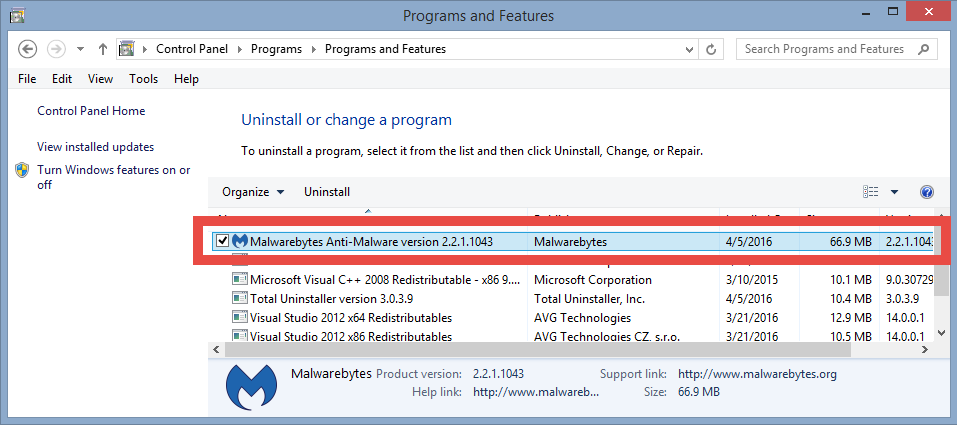957x425 pixels.
Task: Click the vertical scrollbar down arrow
Action: pyautogui.click(x=942, y=333)
